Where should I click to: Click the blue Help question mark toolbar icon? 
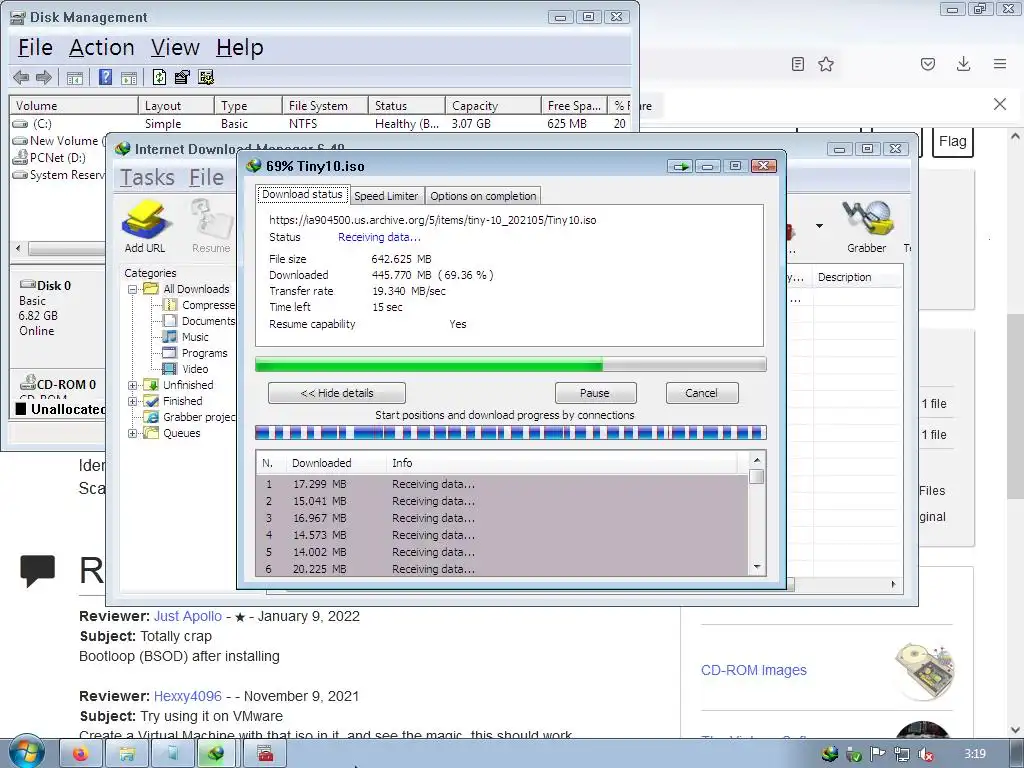pyautogui.click(x=105, y=77)
